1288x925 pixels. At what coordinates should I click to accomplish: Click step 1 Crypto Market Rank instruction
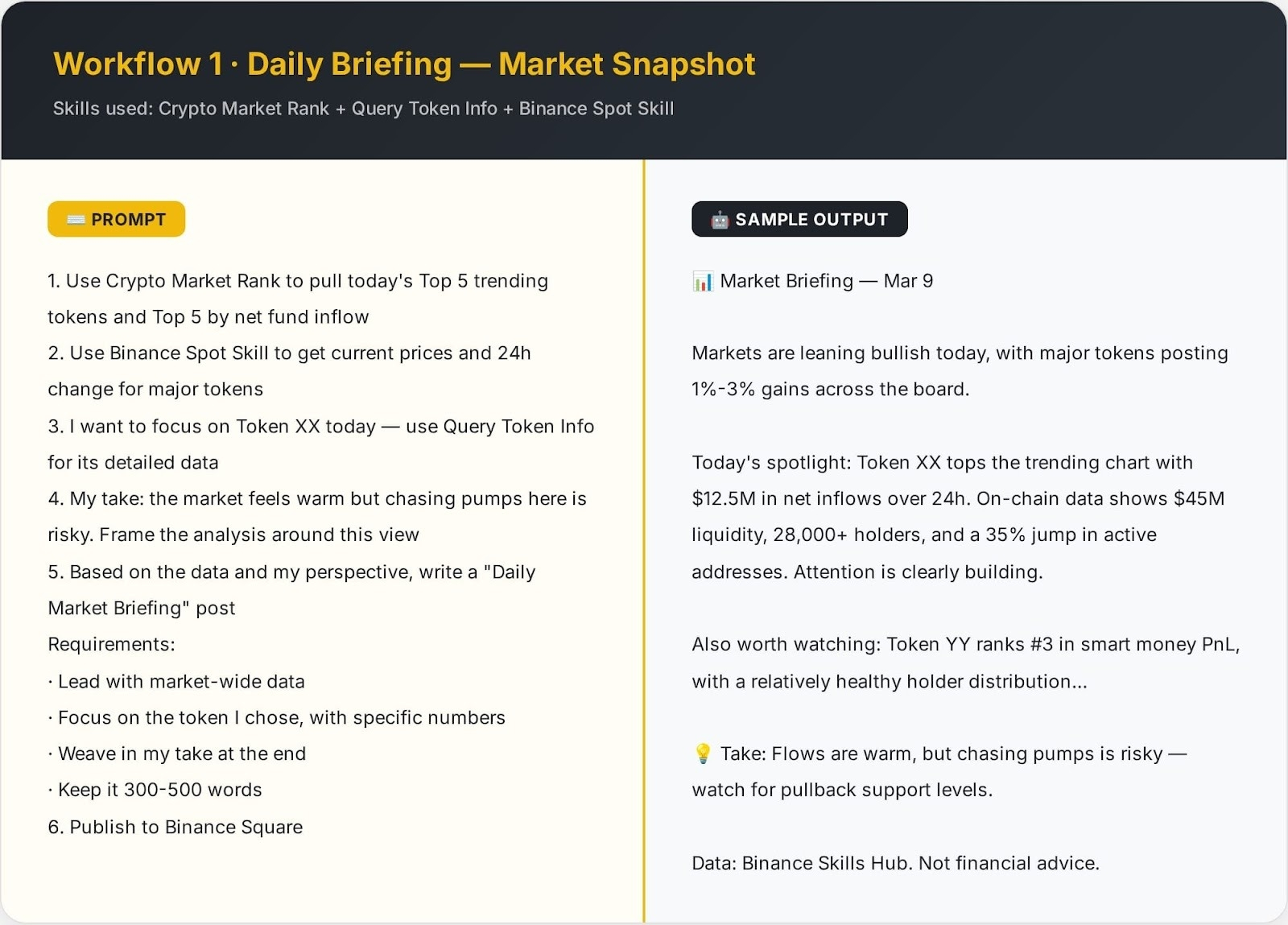point(298,299)
